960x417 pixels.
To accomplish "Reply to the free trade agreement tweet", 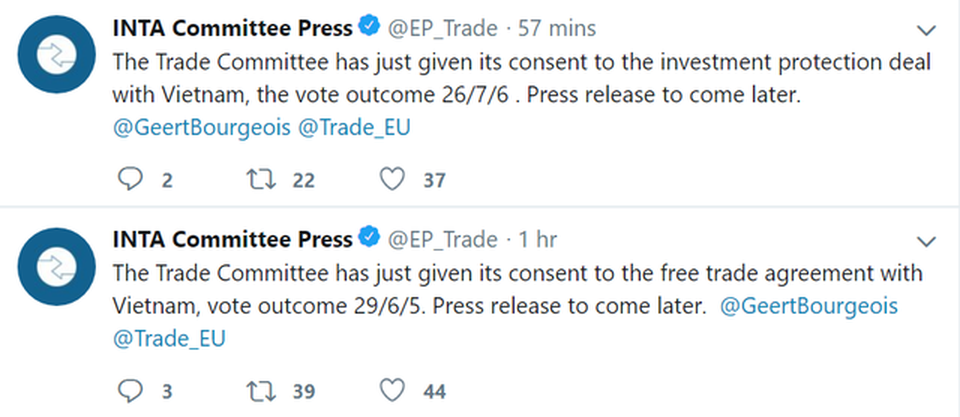I will 132,390.
